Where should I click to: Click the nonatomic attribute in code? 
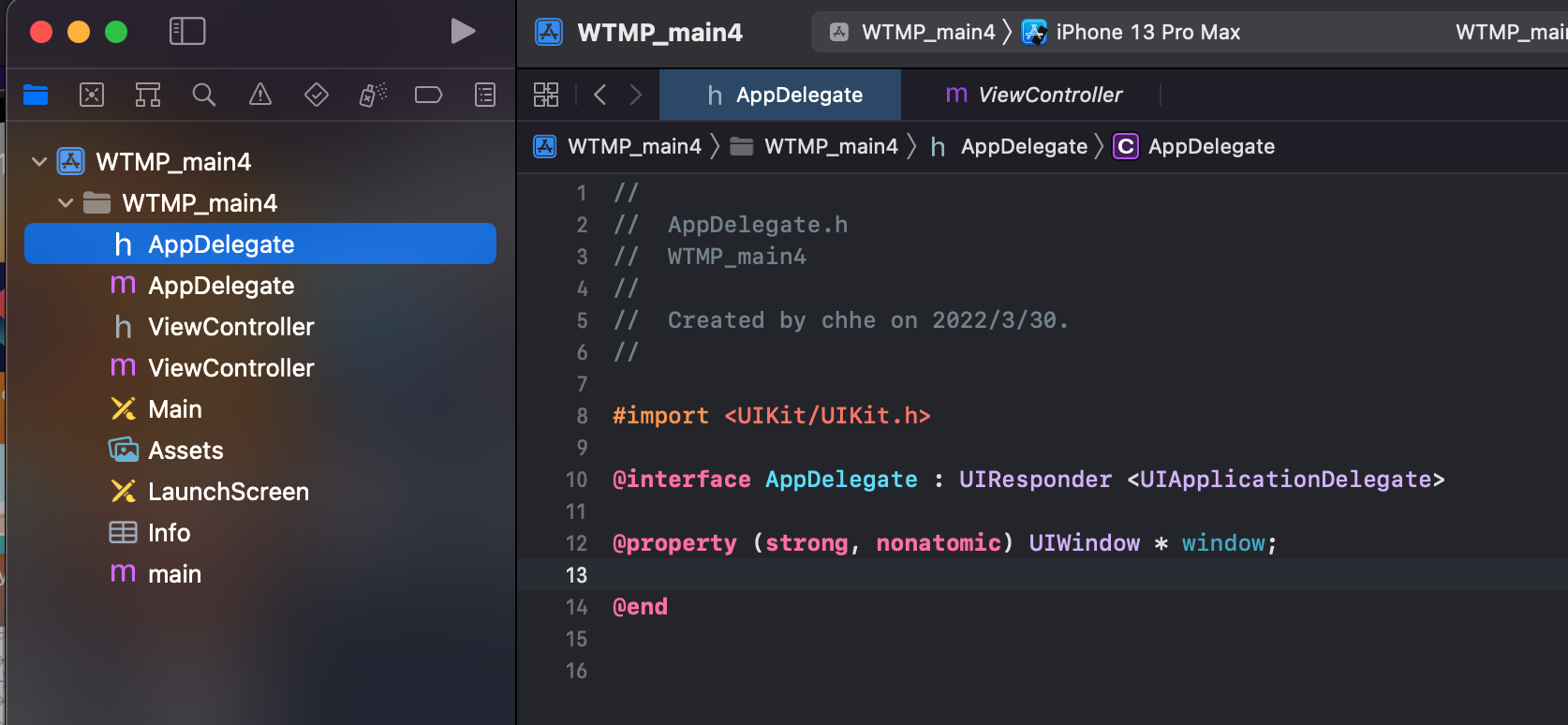[939, 543]
